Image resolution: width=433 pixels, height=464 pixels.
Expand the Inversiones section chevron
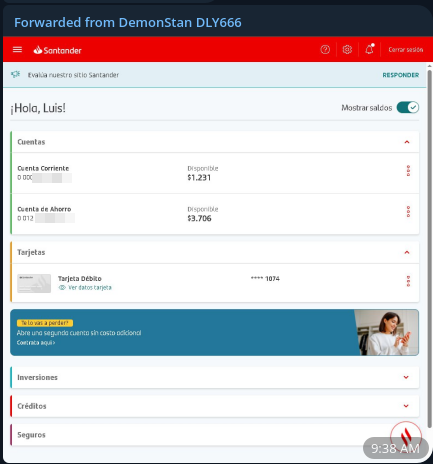coord(406,377)
